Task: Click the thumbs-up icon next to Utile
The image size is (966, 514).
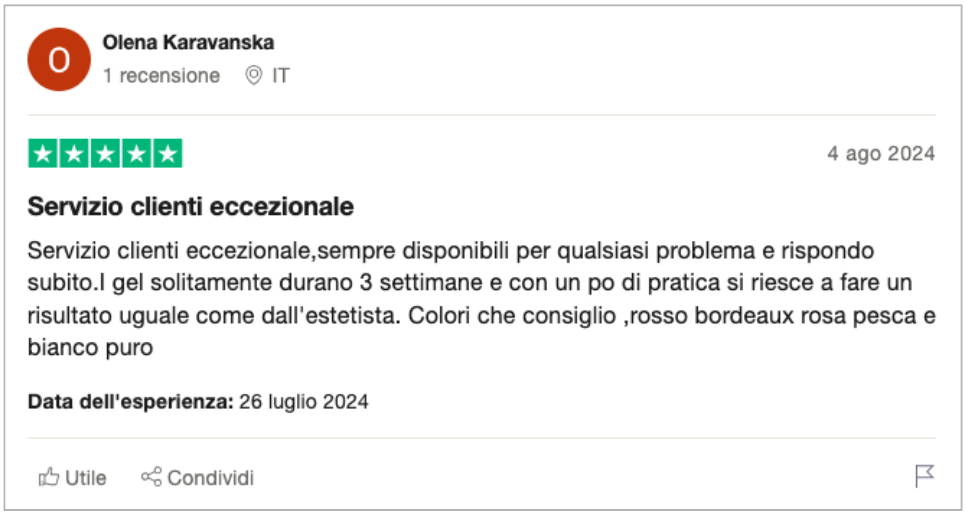Action: point(49,477)
